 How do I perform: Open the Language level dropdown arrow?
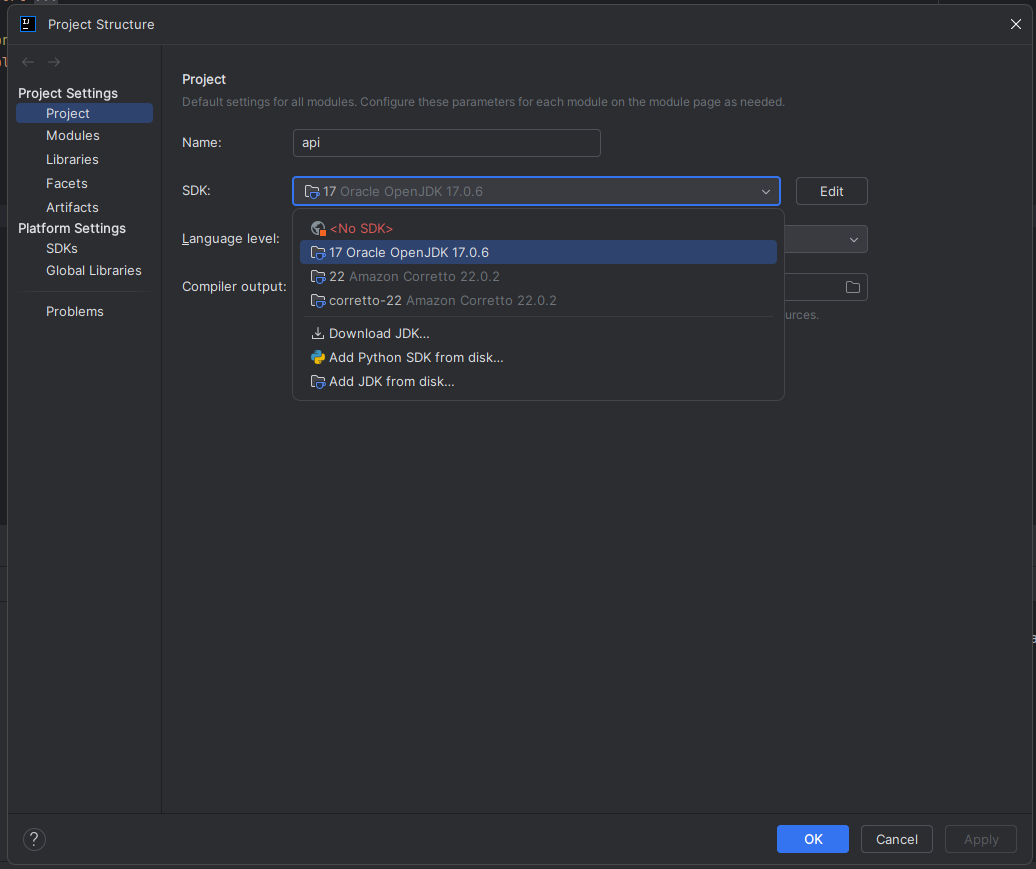pyautogui.click(x=854, y=239)
